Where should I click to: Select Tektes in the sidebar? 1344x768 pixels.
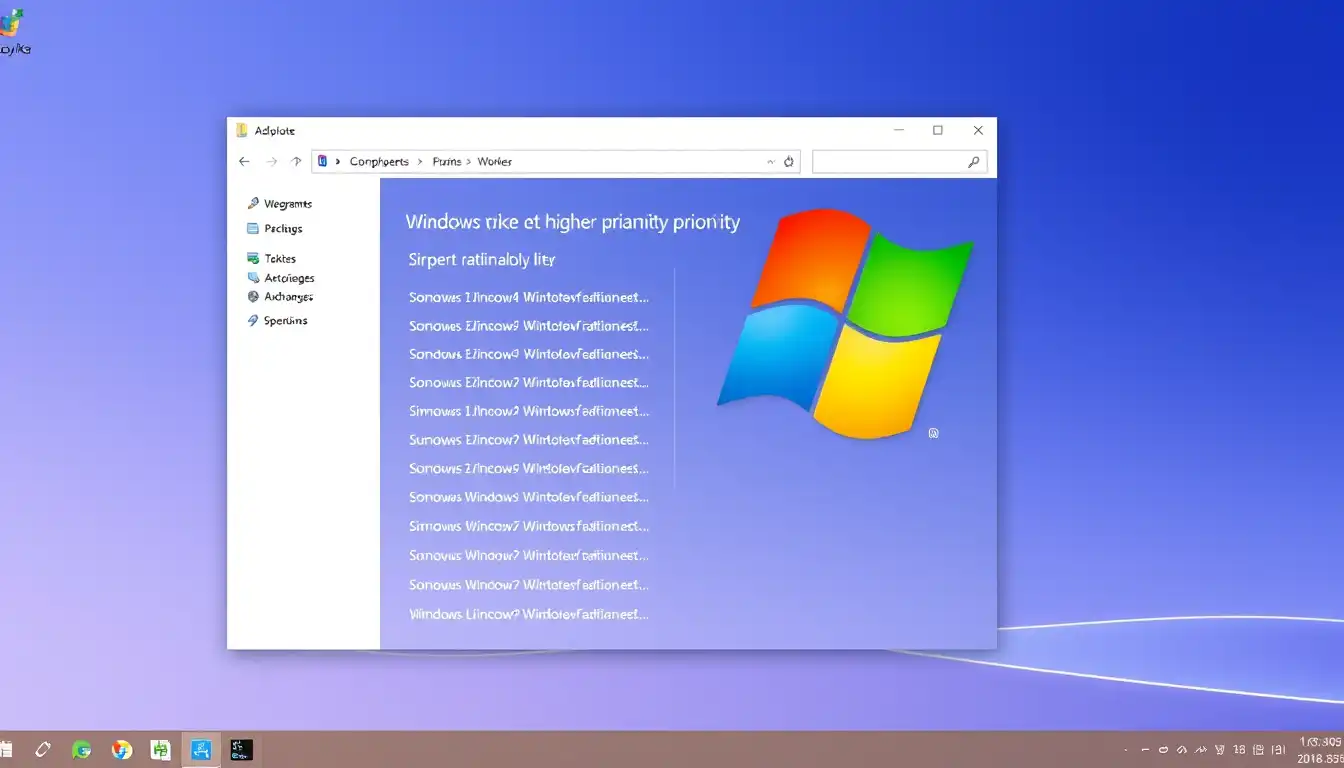pos(272,259)
